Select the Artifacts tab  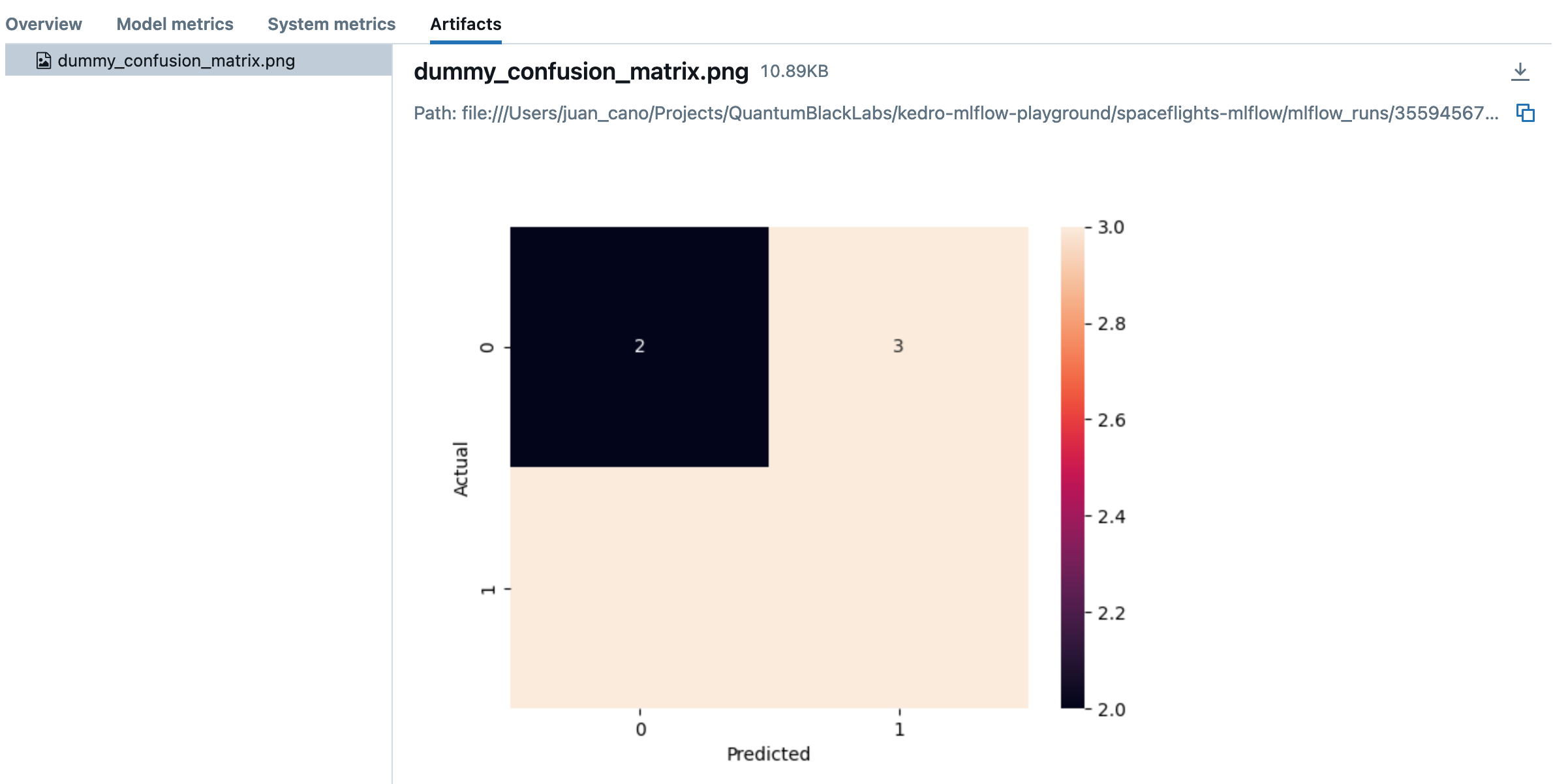465,24
